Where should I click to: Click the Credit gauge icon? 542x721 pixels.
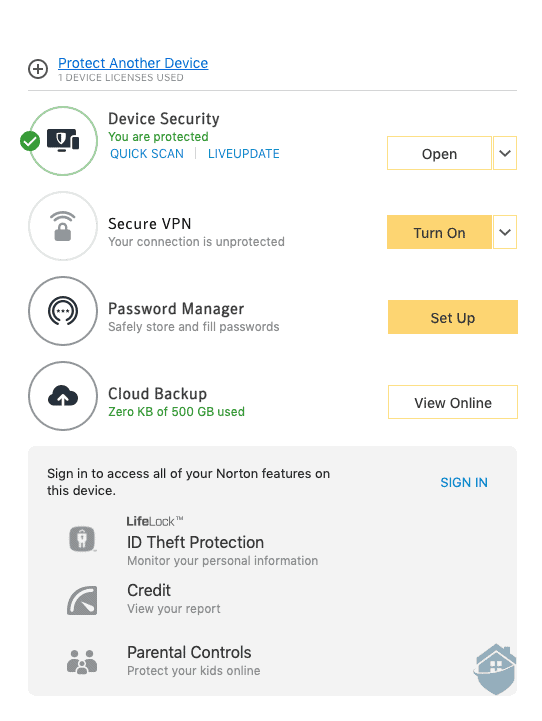click(x=82, y=601)
